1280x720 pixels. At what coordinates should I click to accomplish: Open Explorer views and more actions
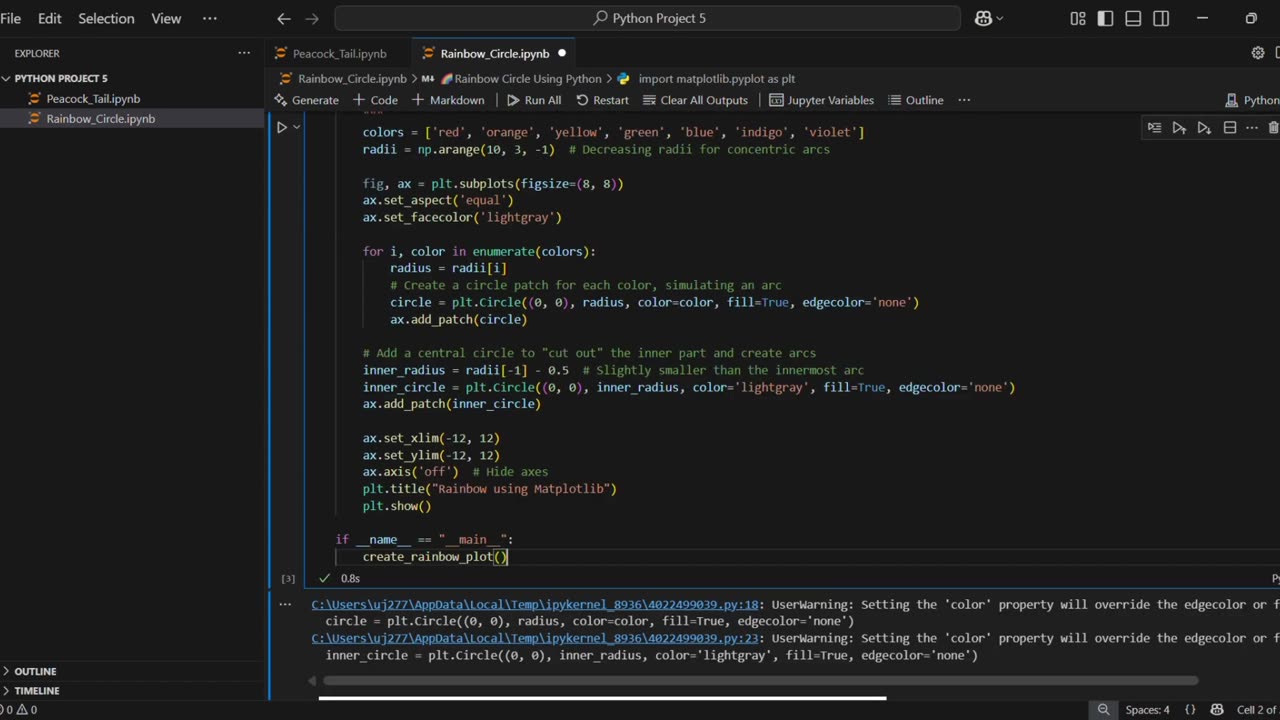(x=244, y=53)
